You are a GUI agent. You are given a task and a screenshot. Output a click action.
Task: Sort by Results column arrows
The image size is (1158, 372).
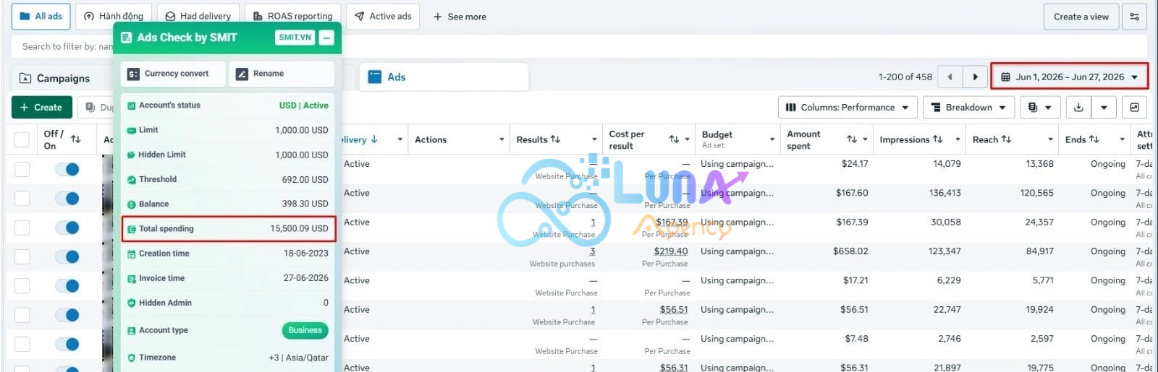pyautogui.click(x=555, y=140)
